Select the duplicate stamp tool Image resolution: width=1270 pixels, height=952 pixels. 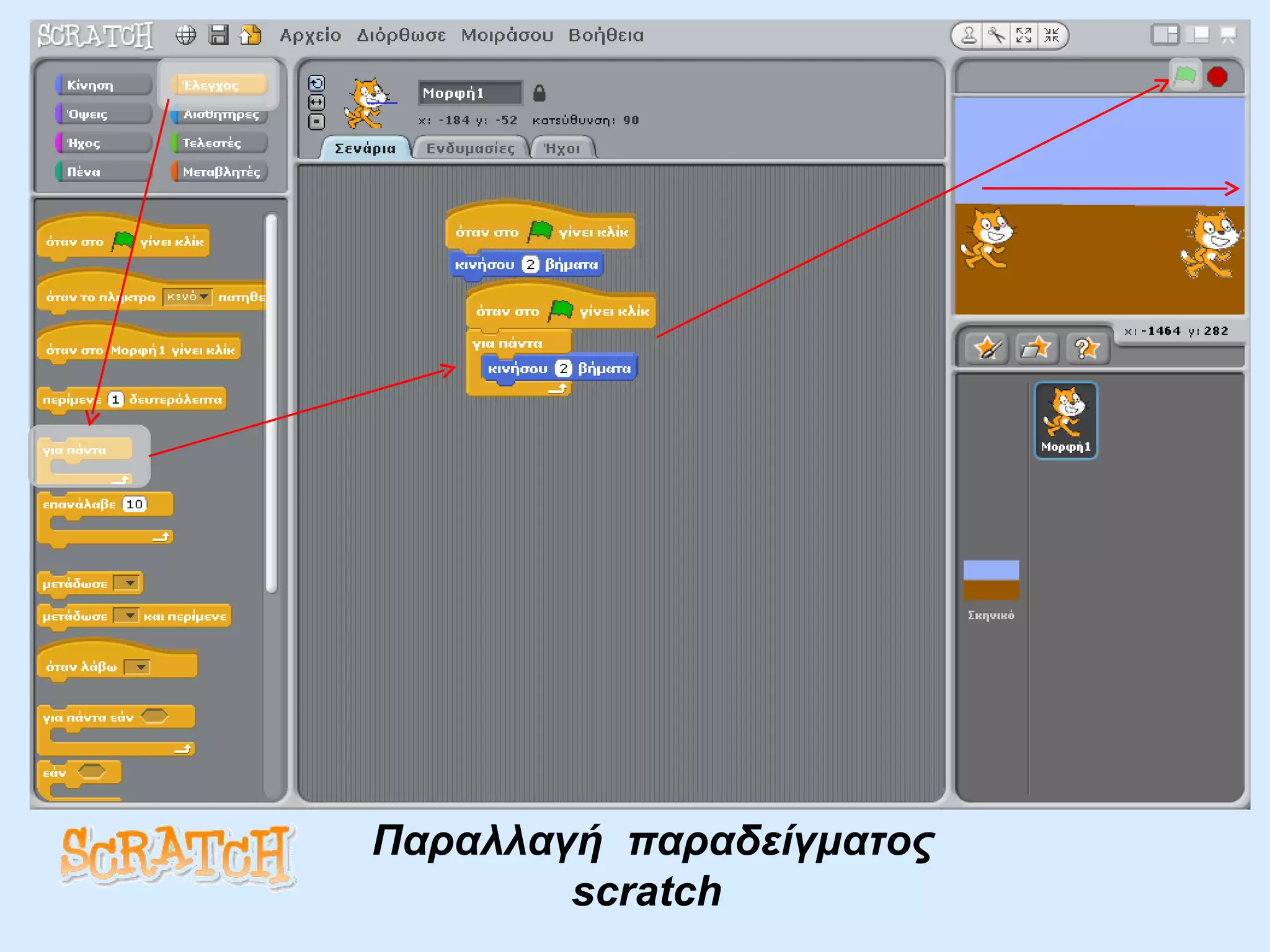(969, 35)
